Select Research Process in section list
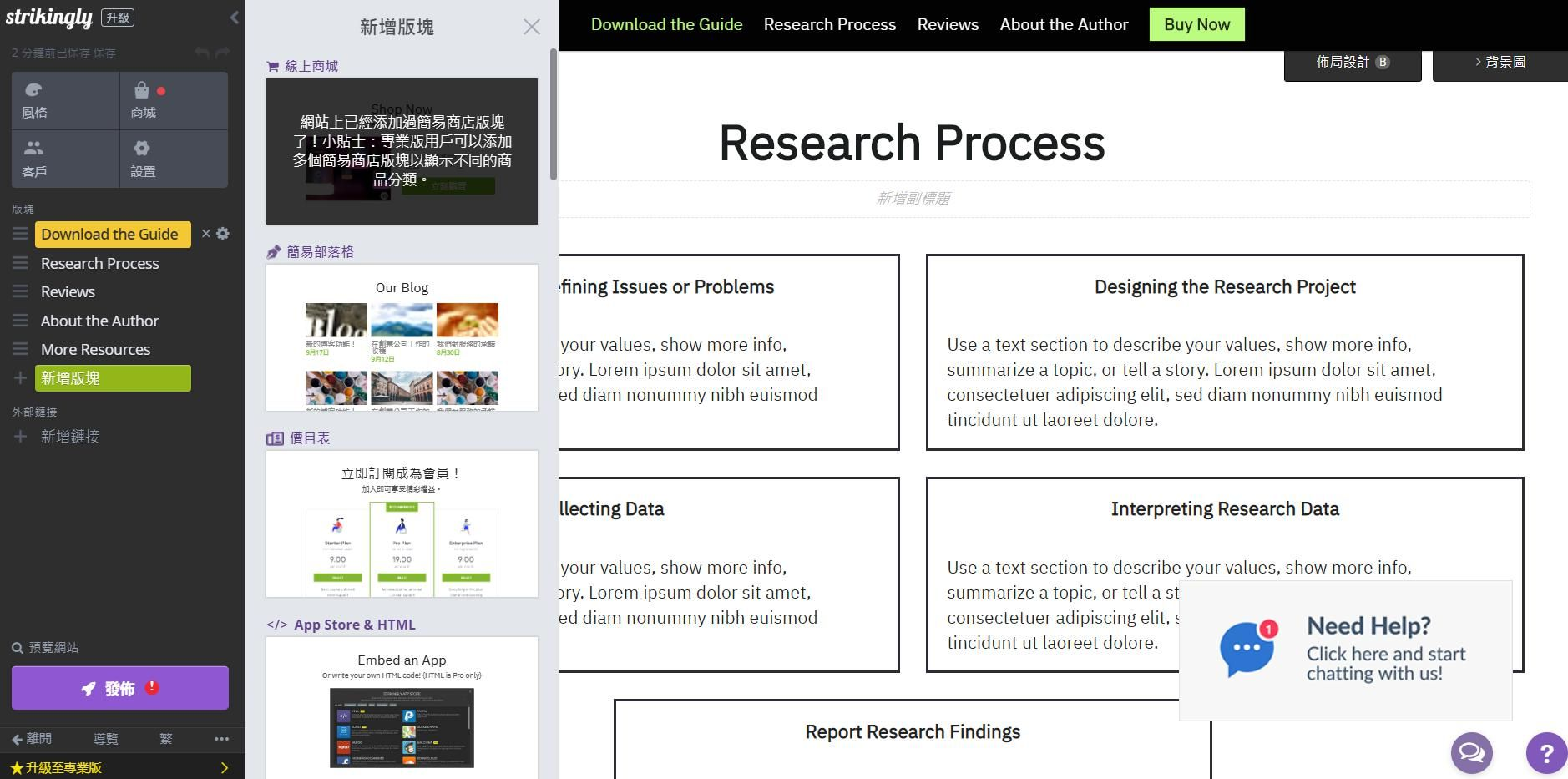The width and height of the screenshot is (1568, 779). (x=100, y=263)
